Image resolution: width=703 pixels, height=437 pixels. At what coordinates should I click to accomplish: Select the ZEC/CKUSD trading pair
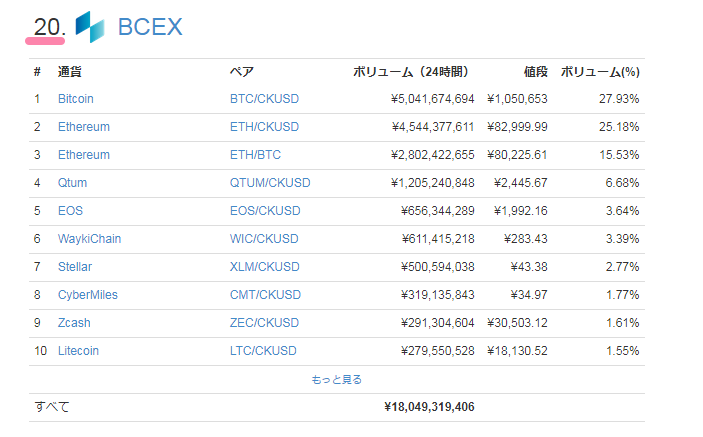click(x=264, y=323)
